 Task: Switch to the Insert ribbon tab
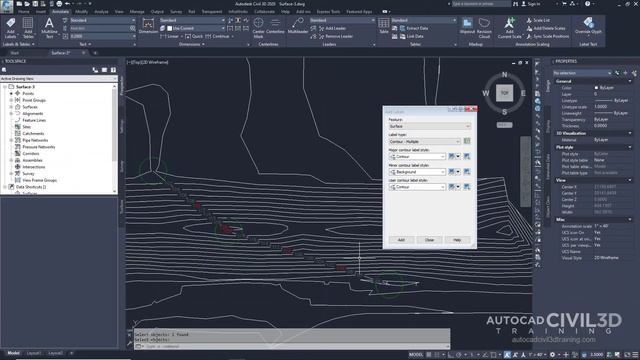tap(41, 12)
